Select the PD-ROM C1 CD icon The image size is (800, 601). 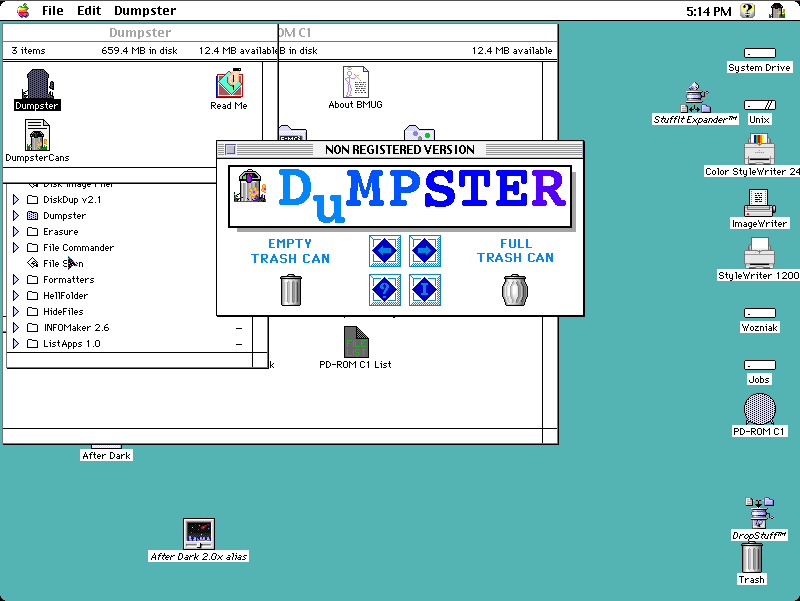[x=759, y=409]
